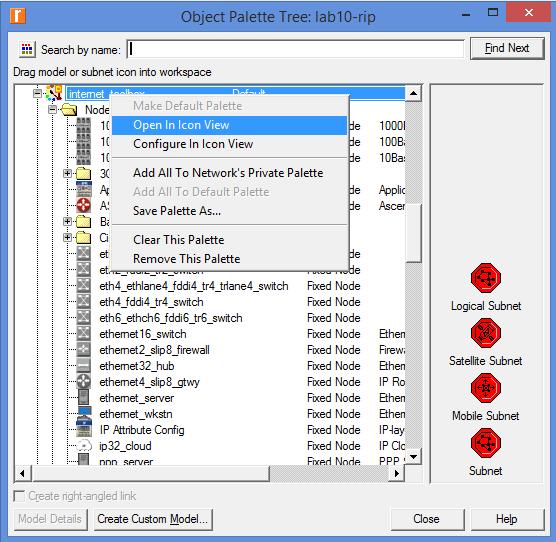This screenshot has width=556, height=542.
Task: Click the horizontal scrollbar left arrow
Action: [23, 473]
